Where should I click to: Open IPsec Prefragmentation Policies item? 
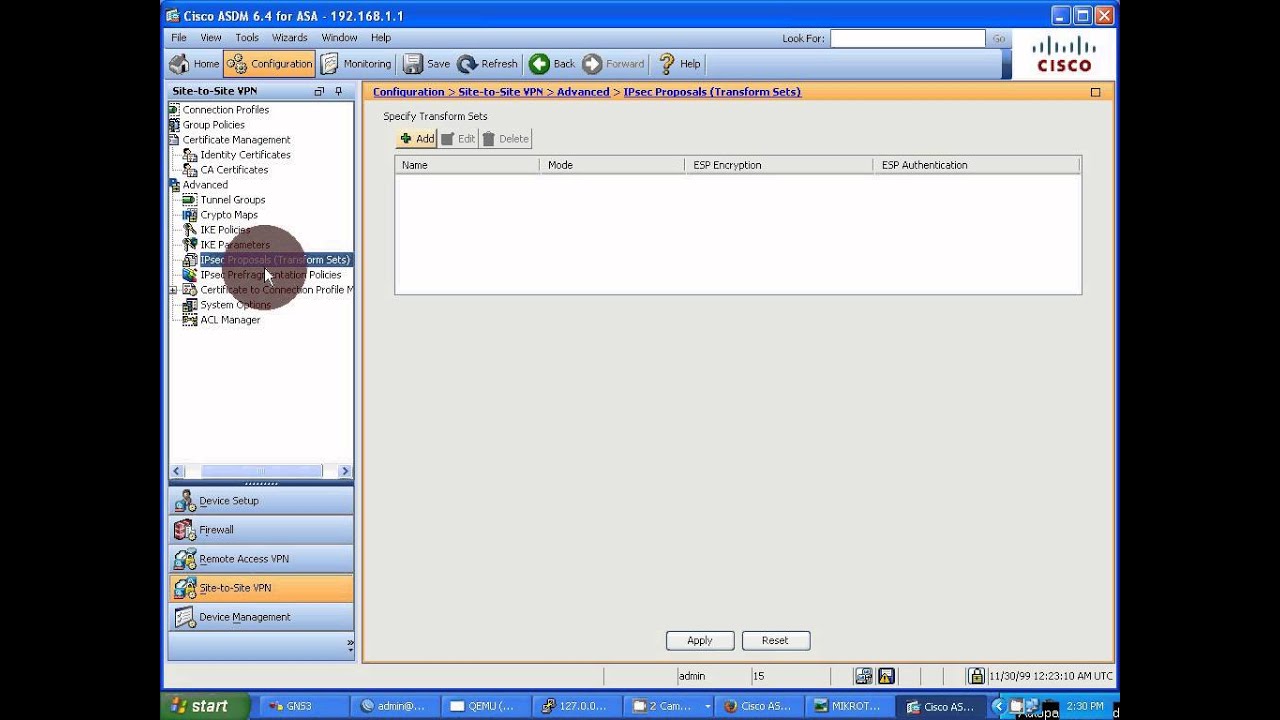click(x=271, y=275)
